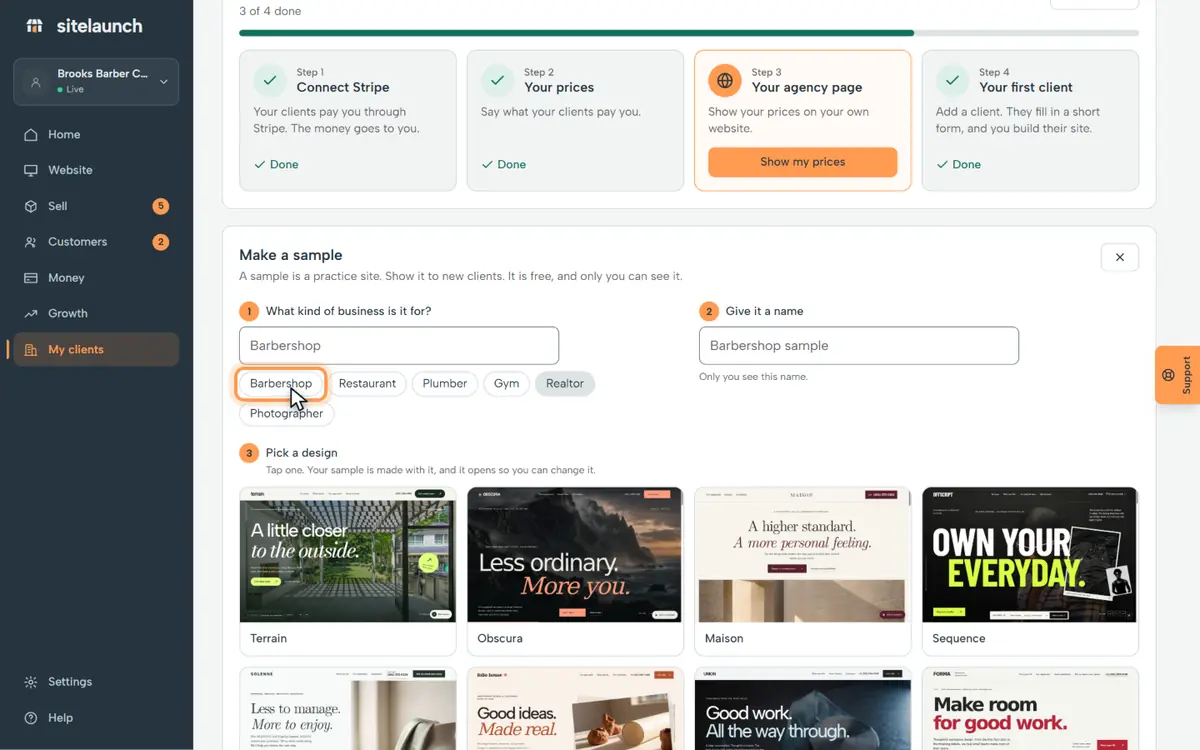This screenshot has width=1200, height=750.
Task: Click the Money card icon
Action: click(31, 278)
